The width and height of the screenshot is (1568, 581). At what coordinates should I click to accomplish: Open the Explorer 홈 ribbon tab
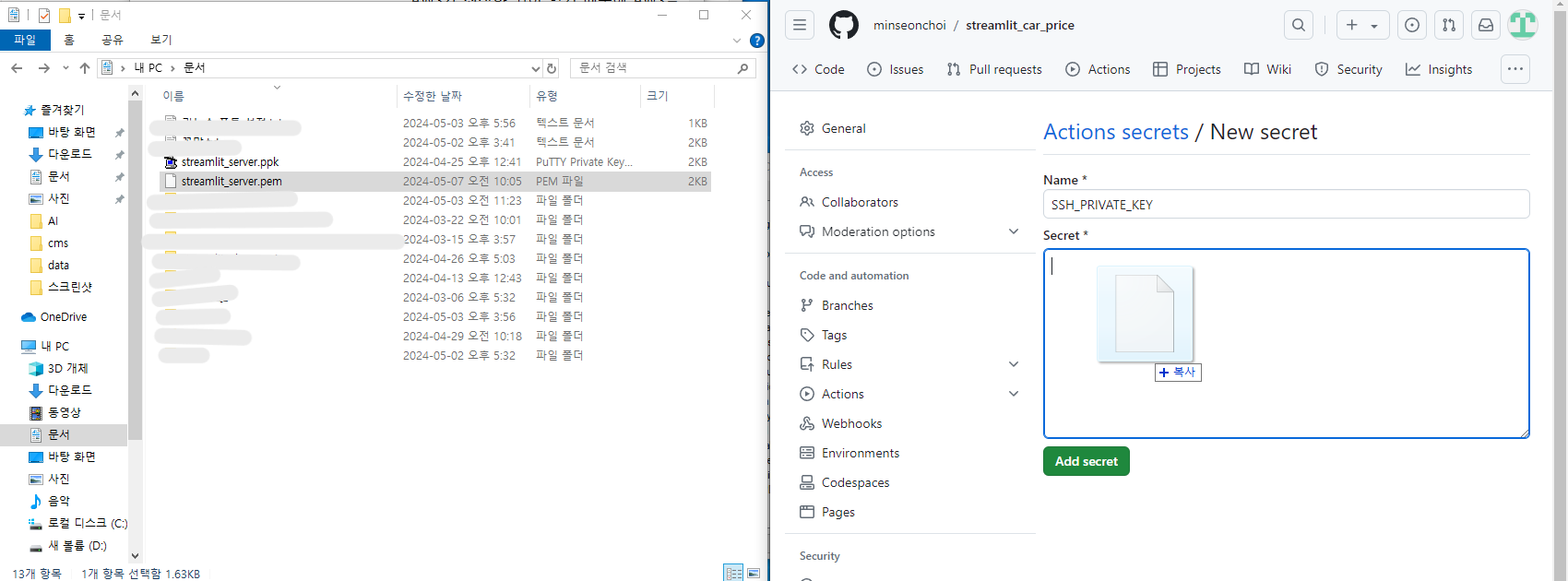(x=69, y=40)
